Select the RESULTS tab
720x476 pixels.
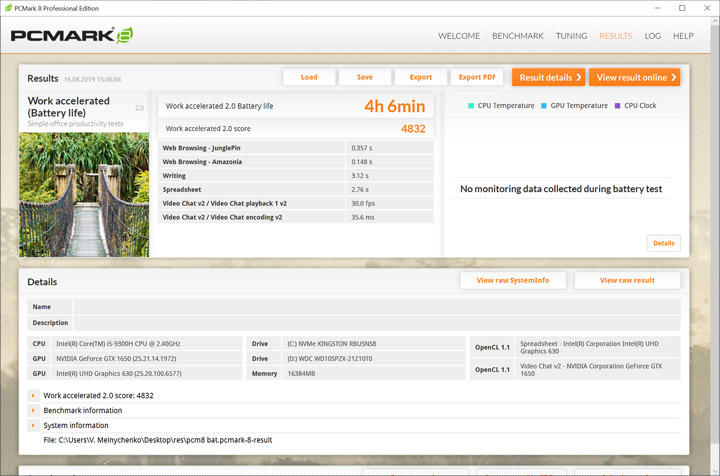(x=615, y=36)
